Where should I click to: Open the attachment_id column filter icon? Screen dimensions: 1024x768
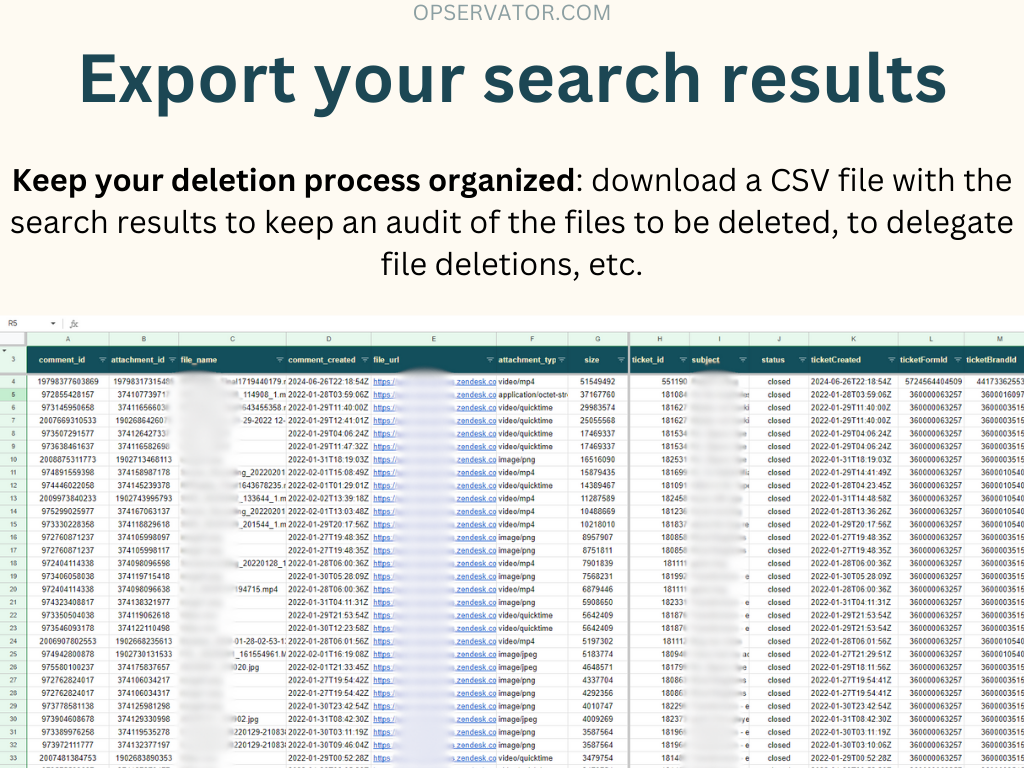(x=170, y=360)
